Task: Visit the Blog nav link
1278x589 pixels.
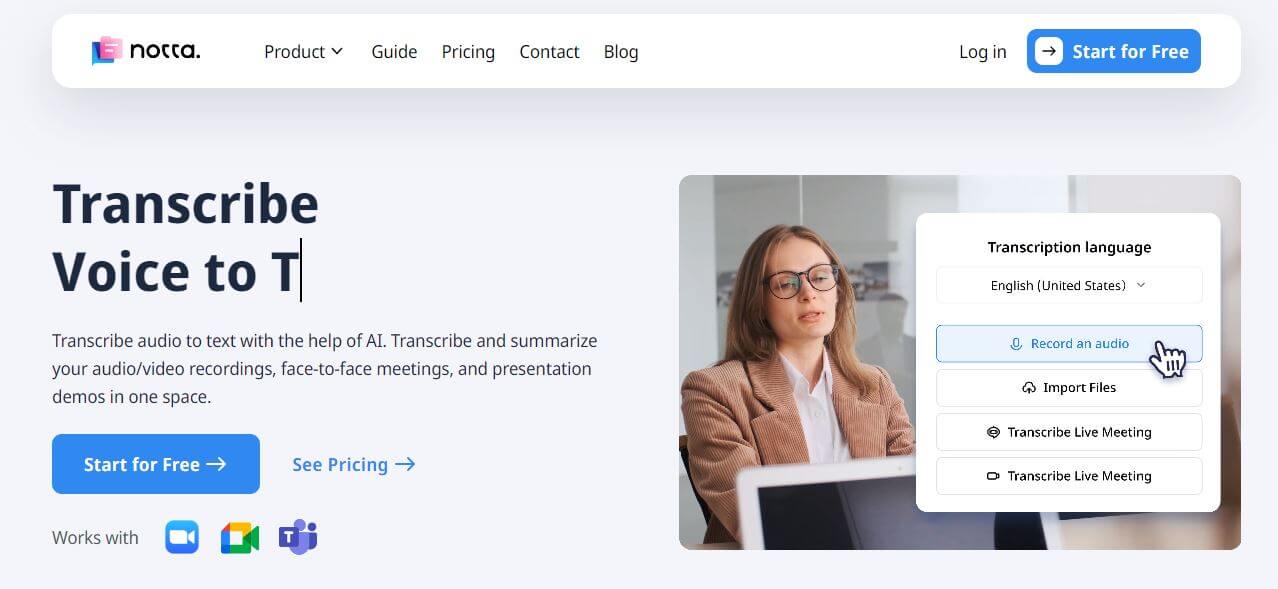Action: [621, 52]
